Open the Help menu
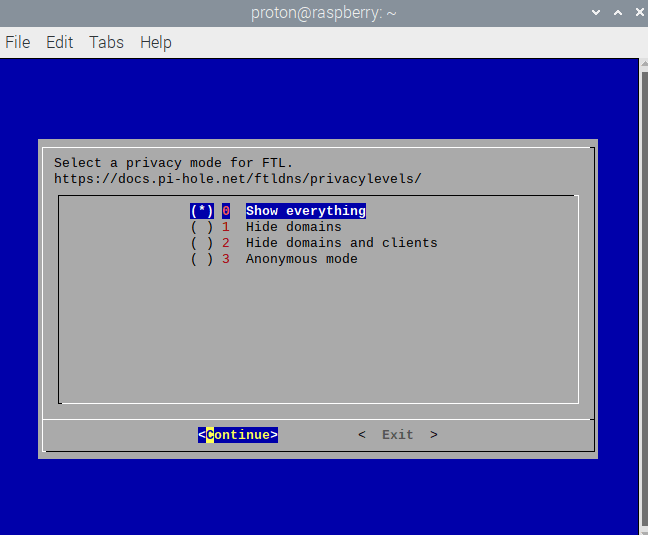 coord(155,42)
